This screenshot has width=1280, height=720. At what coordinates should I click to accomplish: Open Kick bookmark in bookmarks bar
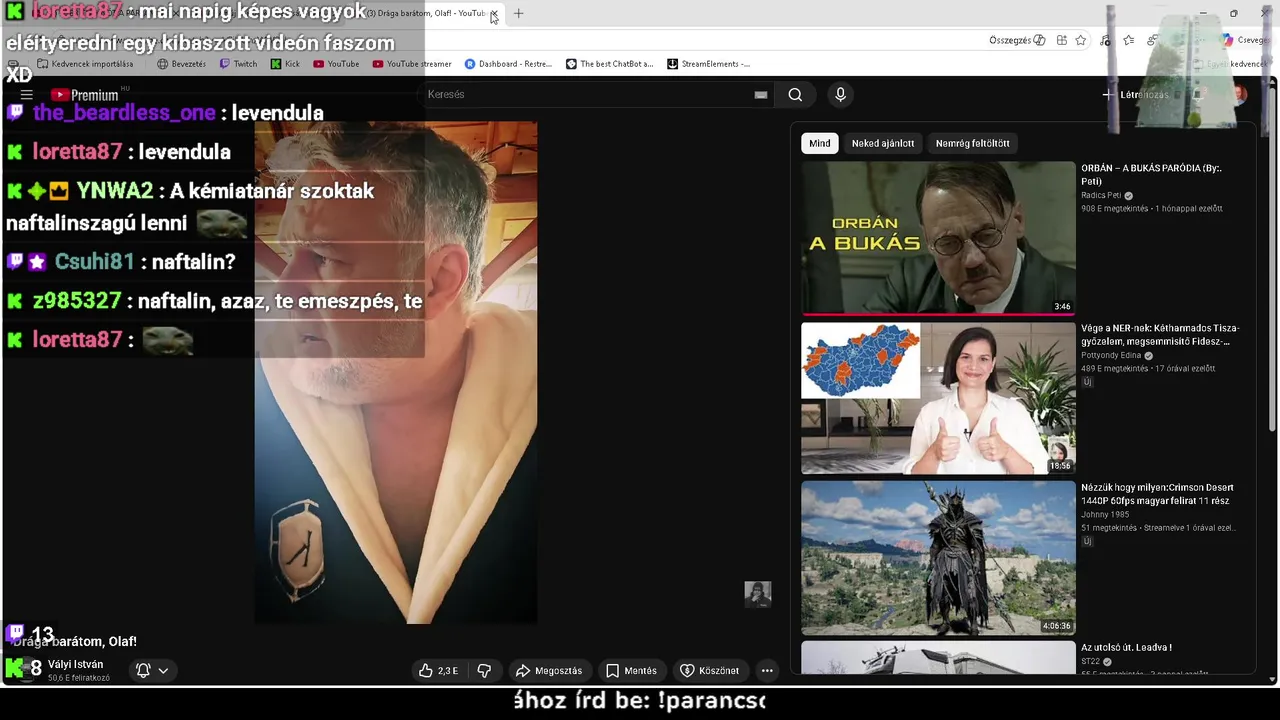pyautogui.click(x=285, y=64)
